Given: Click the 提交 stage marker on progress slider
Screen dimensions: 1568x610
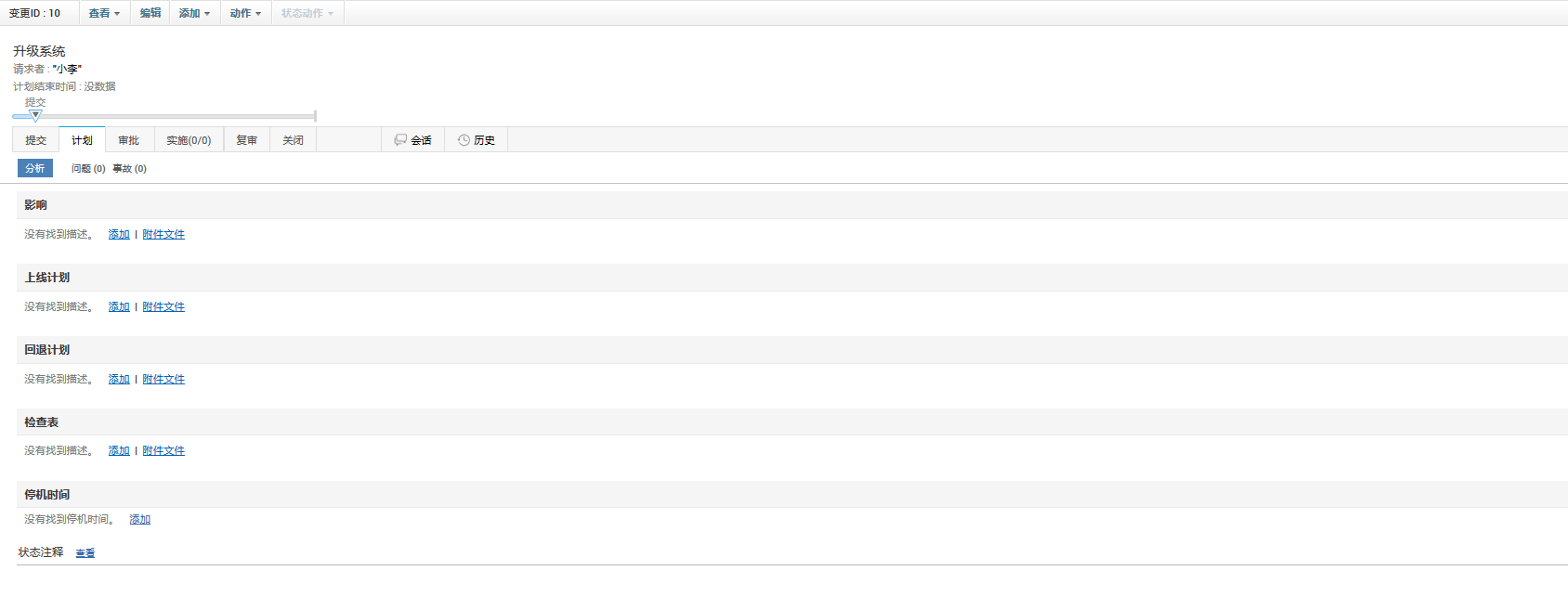Looking at the screenshot, I should click(35, 115).
